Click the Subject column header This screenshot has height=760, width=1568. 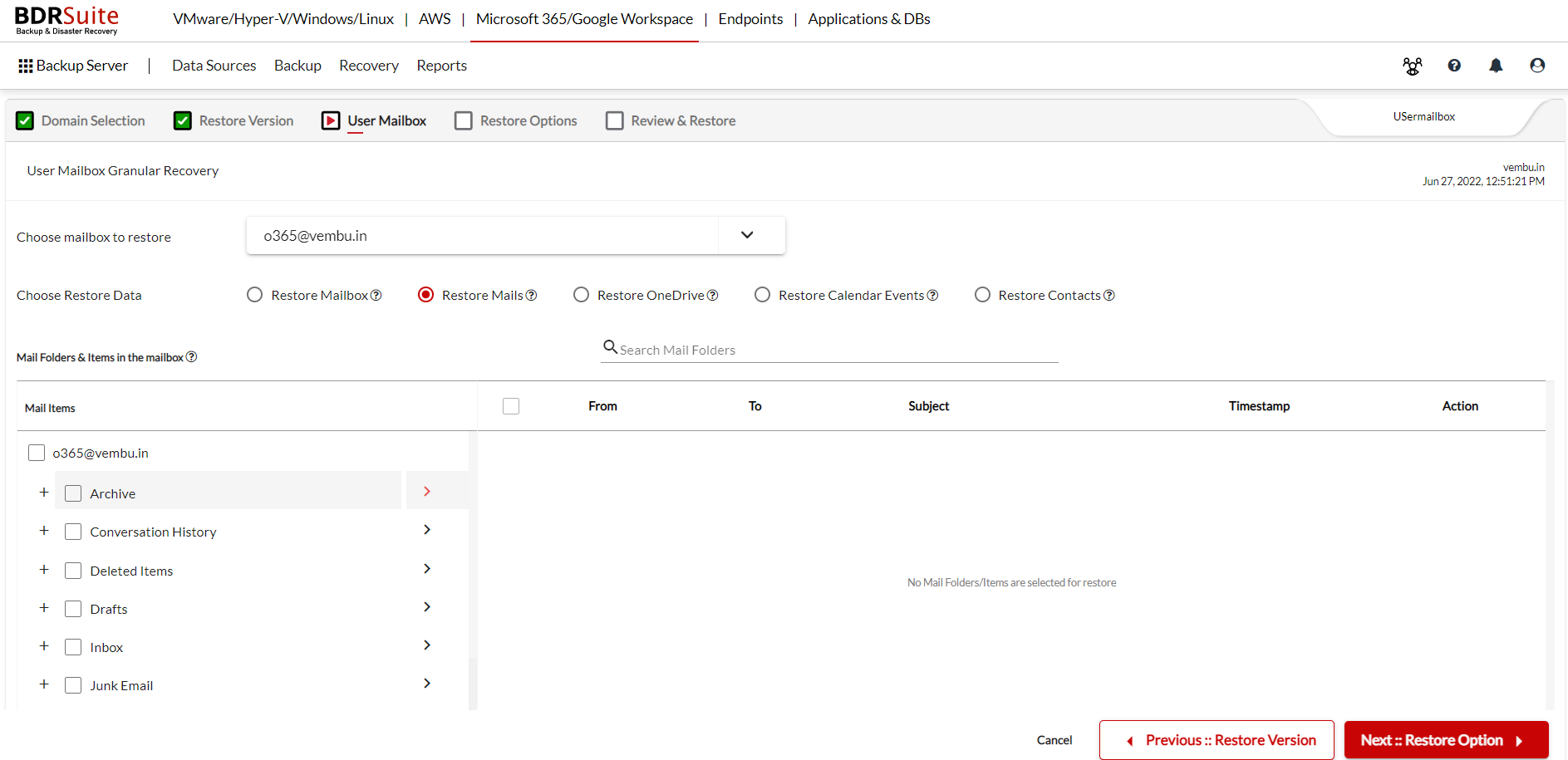click(928, 406)
